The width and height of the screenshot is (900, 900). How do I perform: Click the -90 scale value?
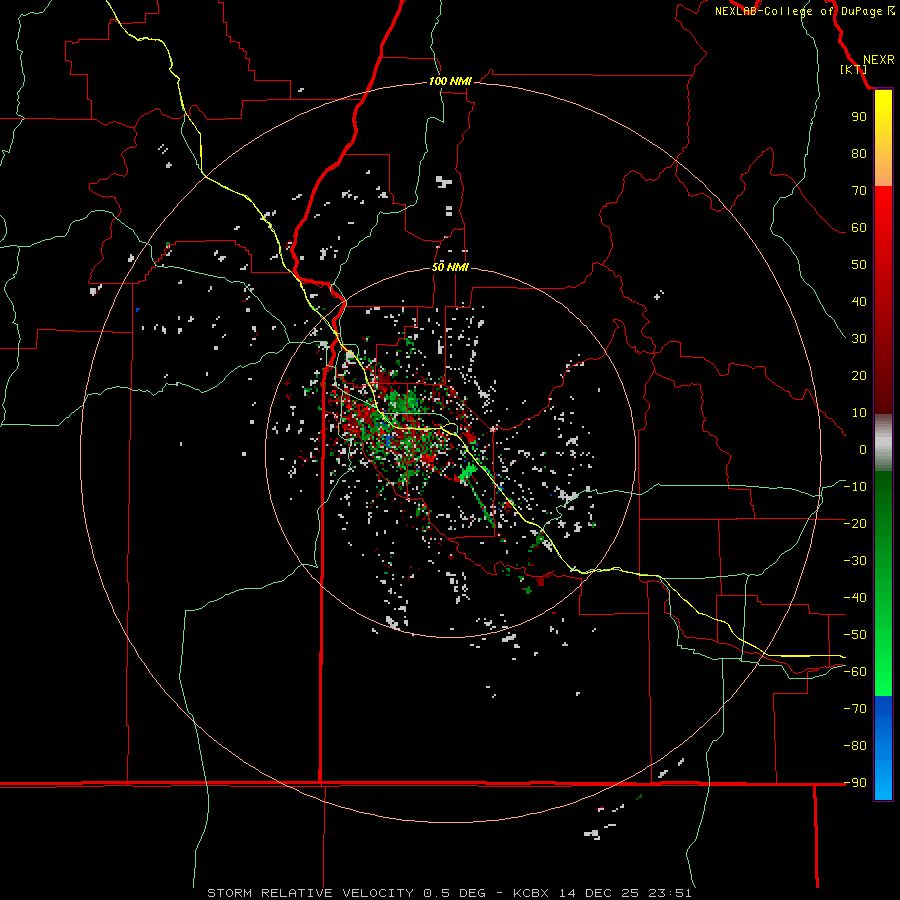855,783
